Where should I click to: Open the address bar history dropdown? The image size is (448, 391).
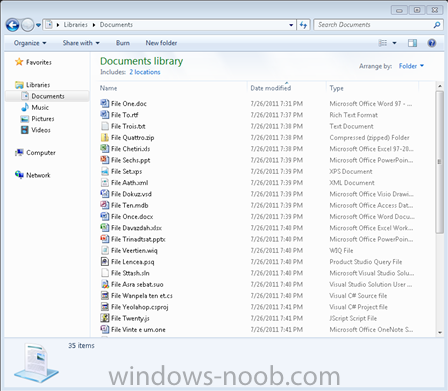click(291, 25)
